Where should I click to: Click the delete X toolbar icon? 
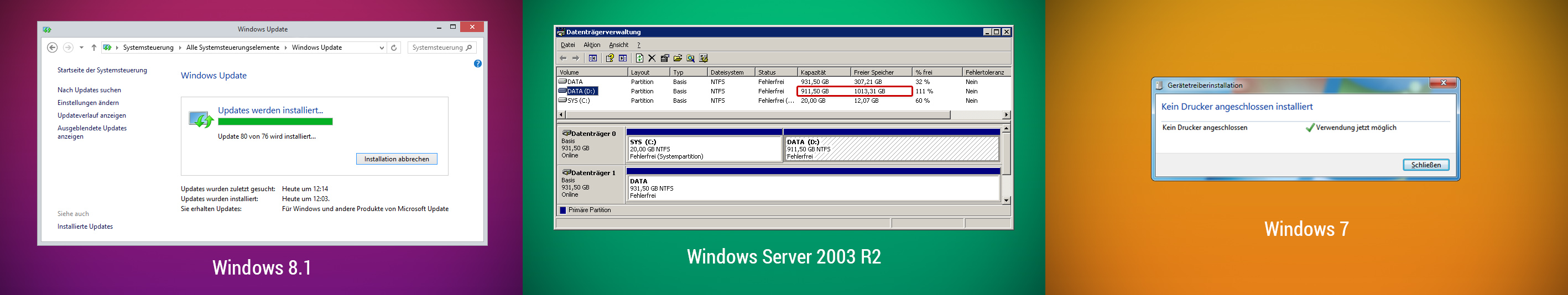[652, 59]
